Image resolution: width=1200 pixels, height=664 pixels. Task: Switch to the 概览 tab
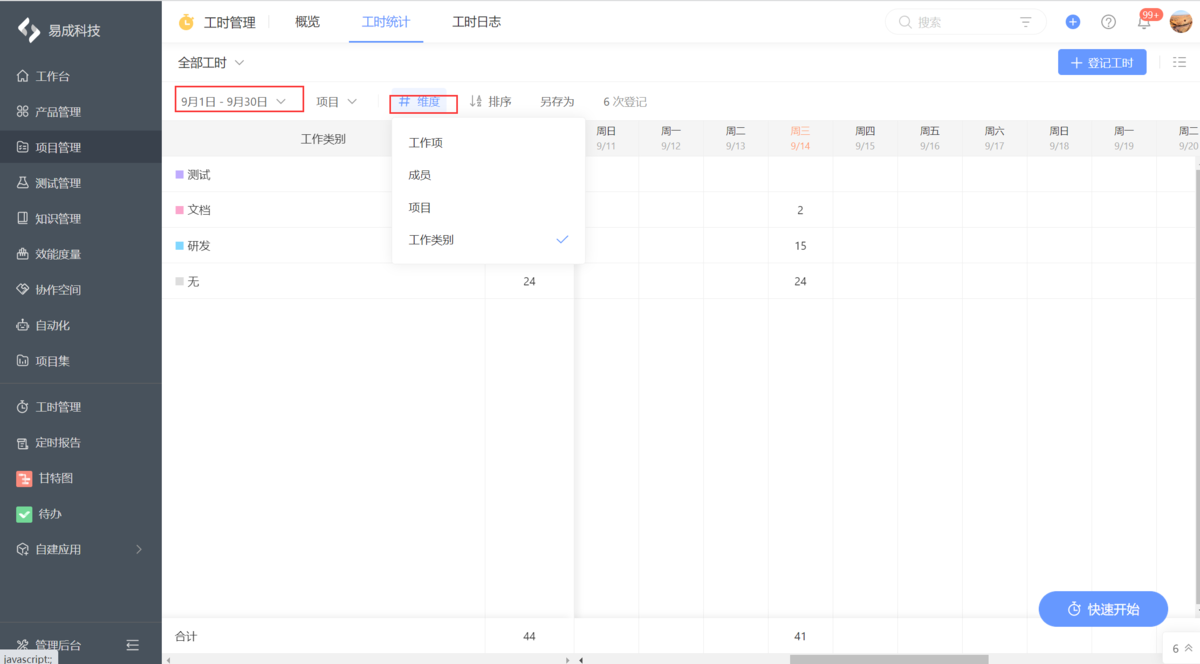pyautogui.click(x=307, y=21)
